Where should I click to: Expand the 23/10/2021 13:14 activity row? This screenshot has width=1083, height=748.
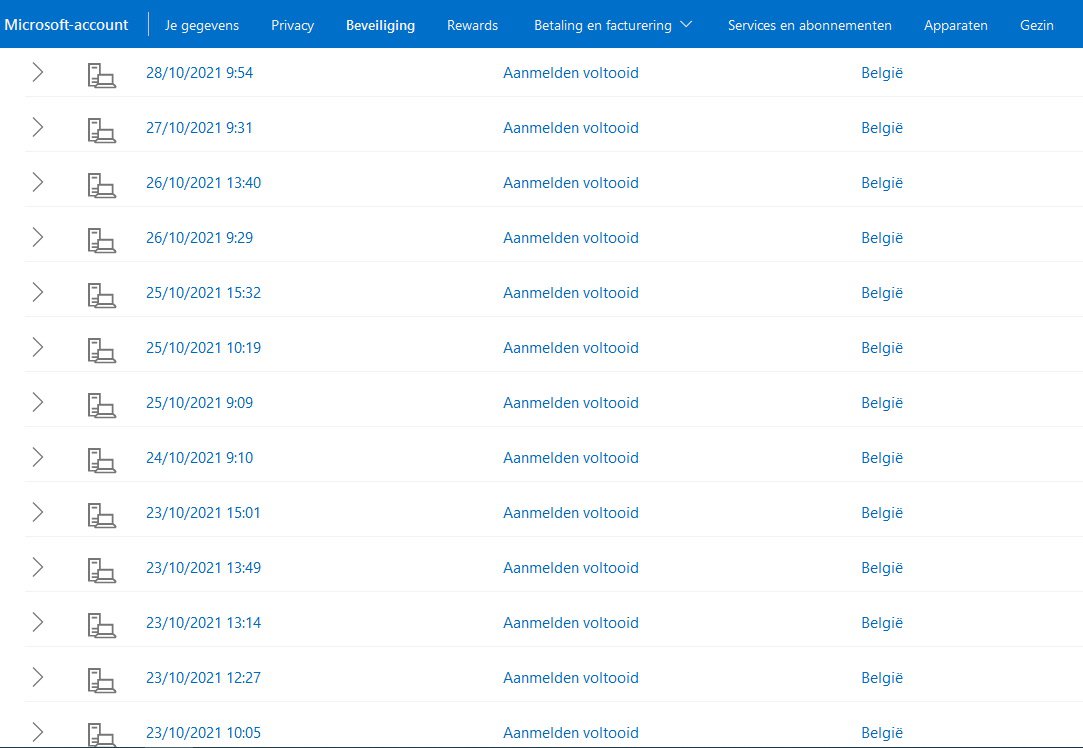(38, 622)
